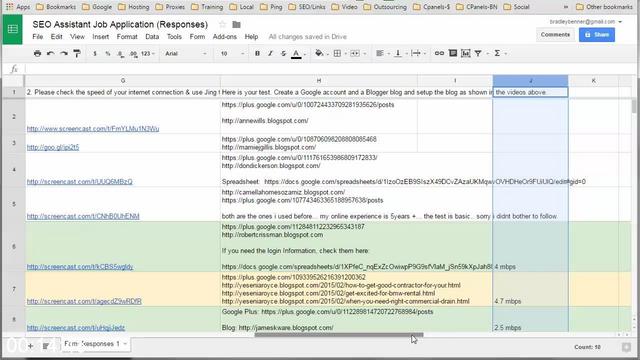Open the View menu
Screen dimensions: 640x360
(77, 37)
